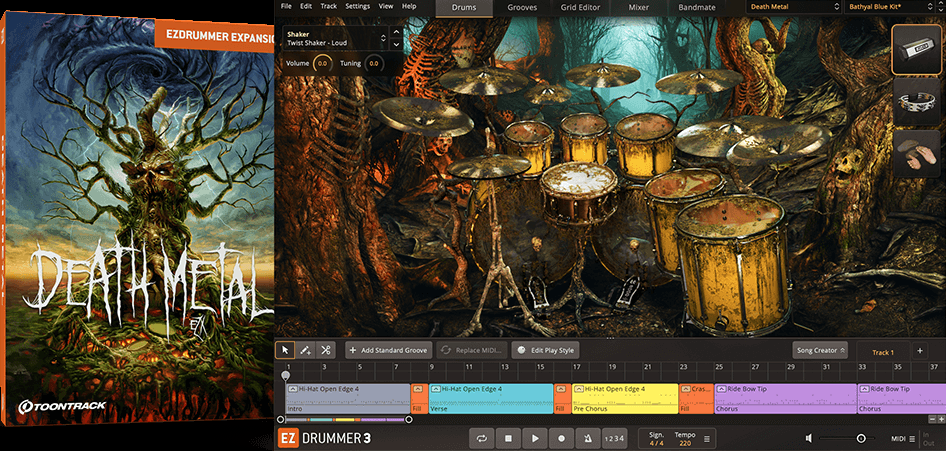Viewport: 946px width, 451px height.
Task: Click the Replace MIDI button
Action: (x=472, y=350)
